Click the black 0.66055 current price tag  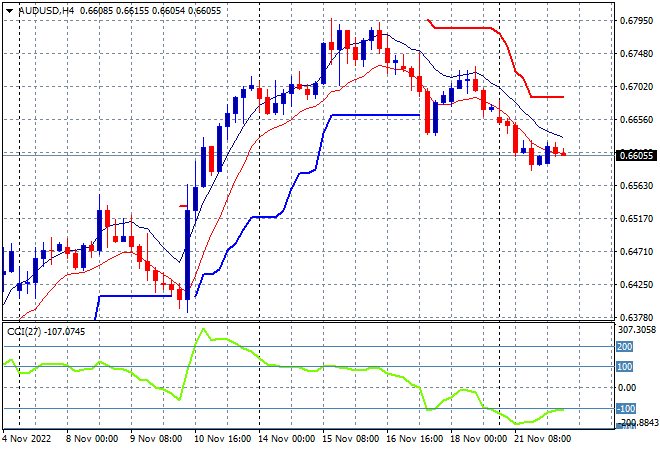point(636,156)
